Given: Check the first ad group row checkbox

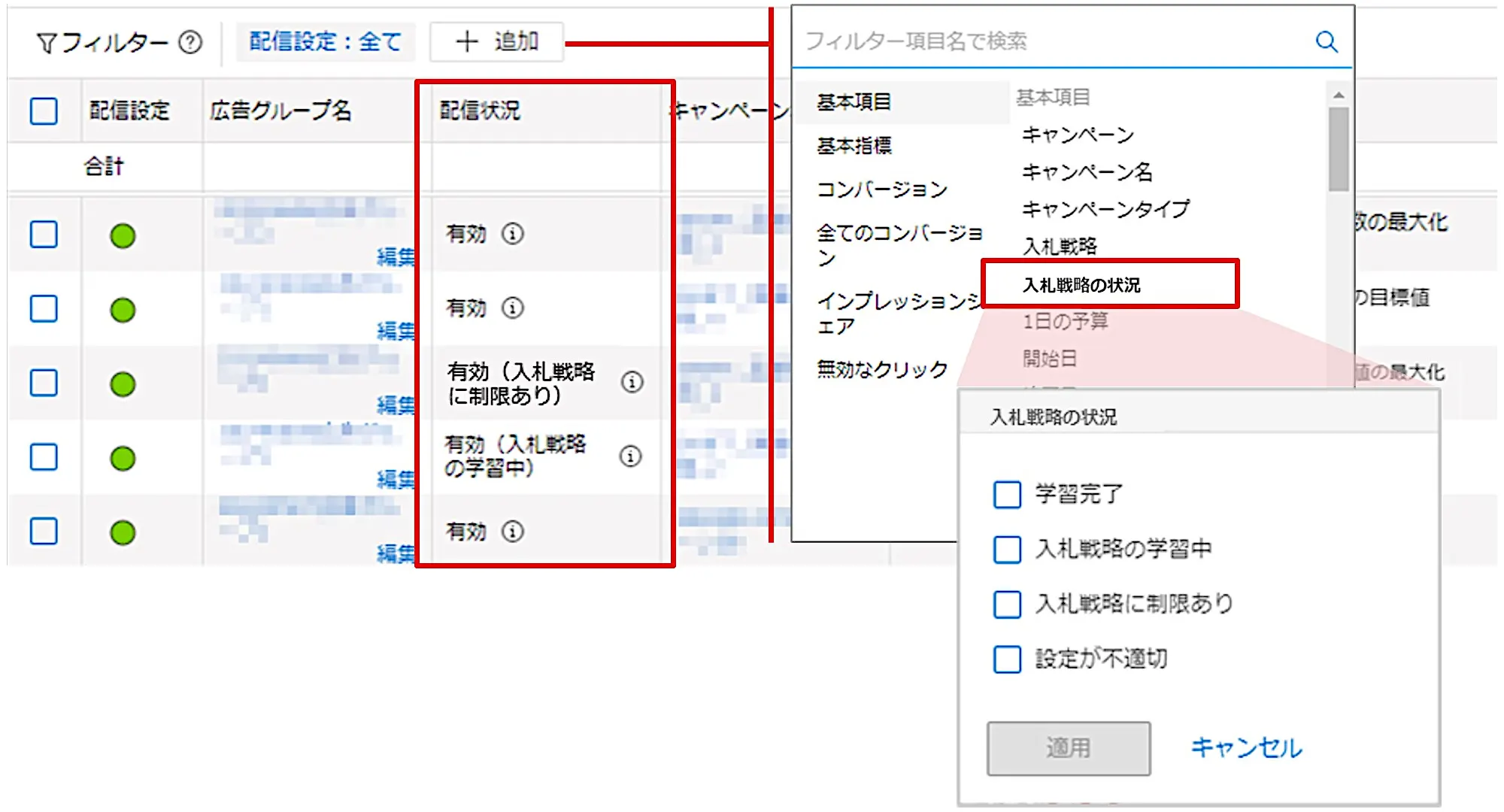Looking at the screenshot, I should [44, 235].
